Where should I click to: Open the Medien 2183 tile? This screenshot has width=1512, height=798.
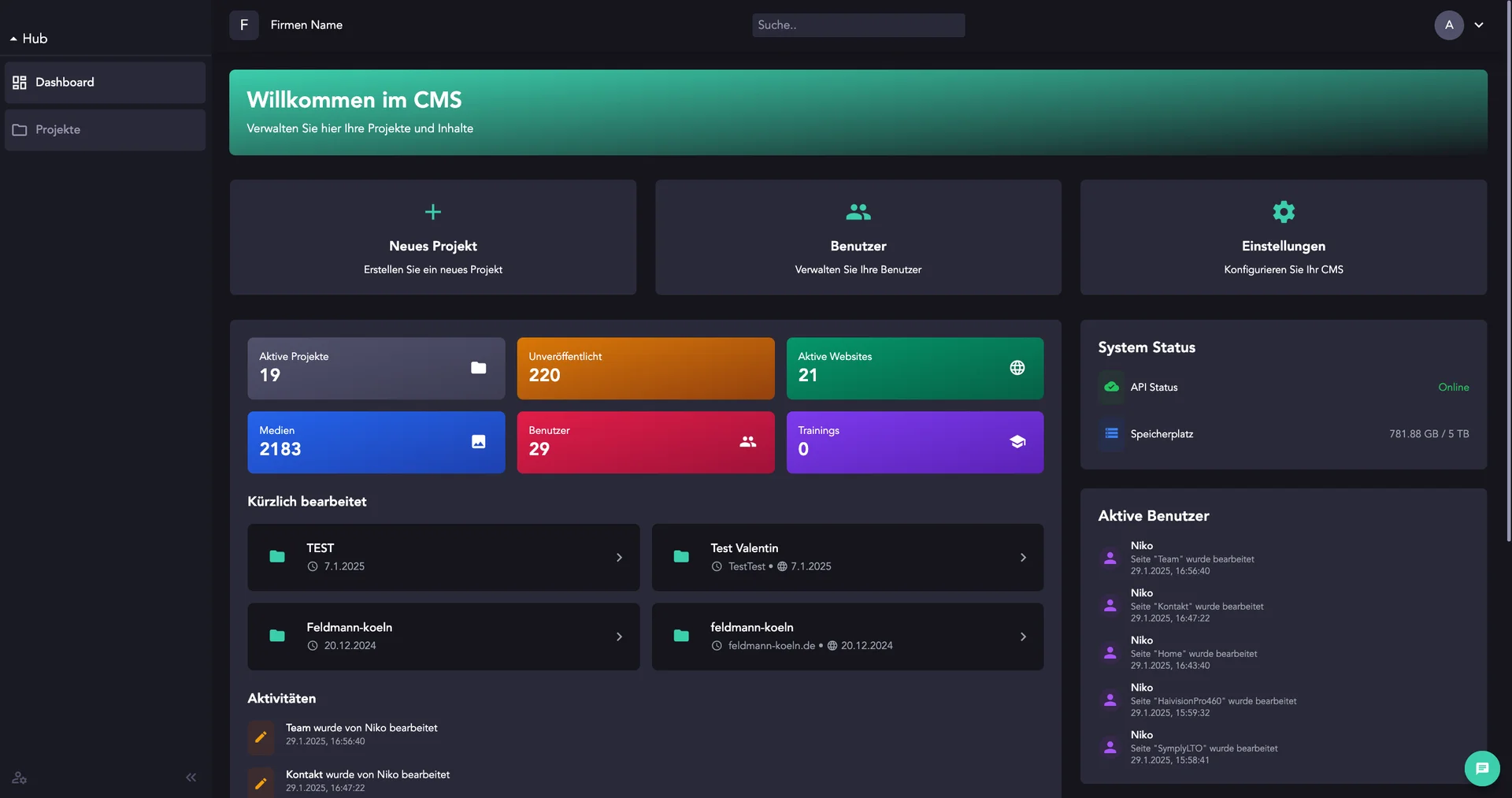click(376, 442)
